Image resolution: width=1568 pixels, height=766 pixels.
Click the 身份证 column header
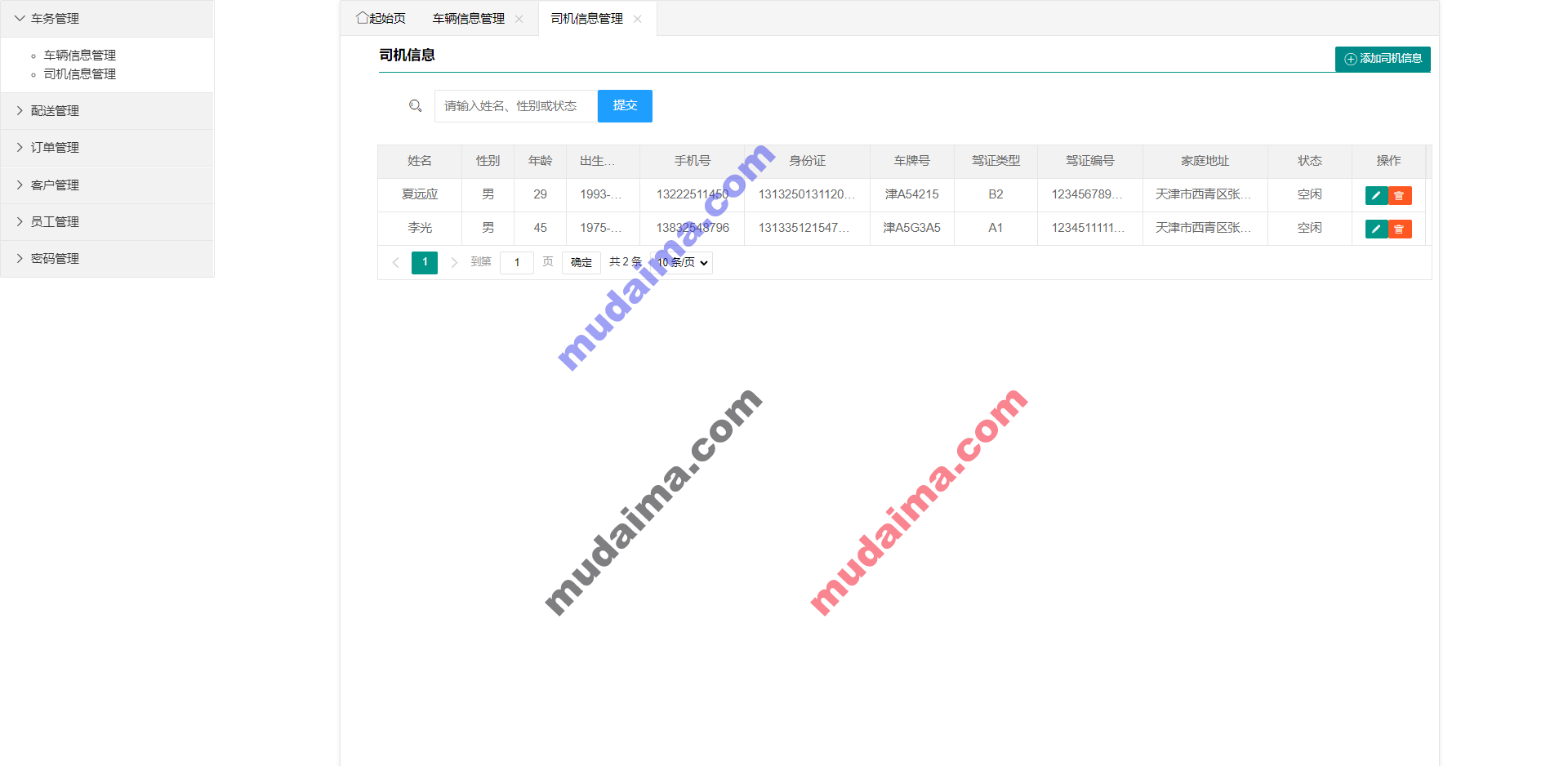808,162
